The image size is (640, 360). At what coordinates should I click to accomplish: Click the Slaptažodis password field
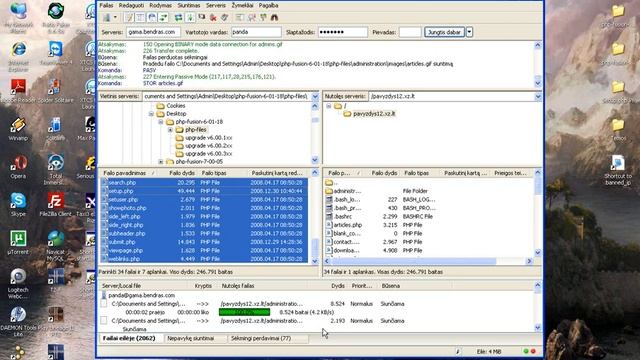pyautogui.click(x=342, y=32)
